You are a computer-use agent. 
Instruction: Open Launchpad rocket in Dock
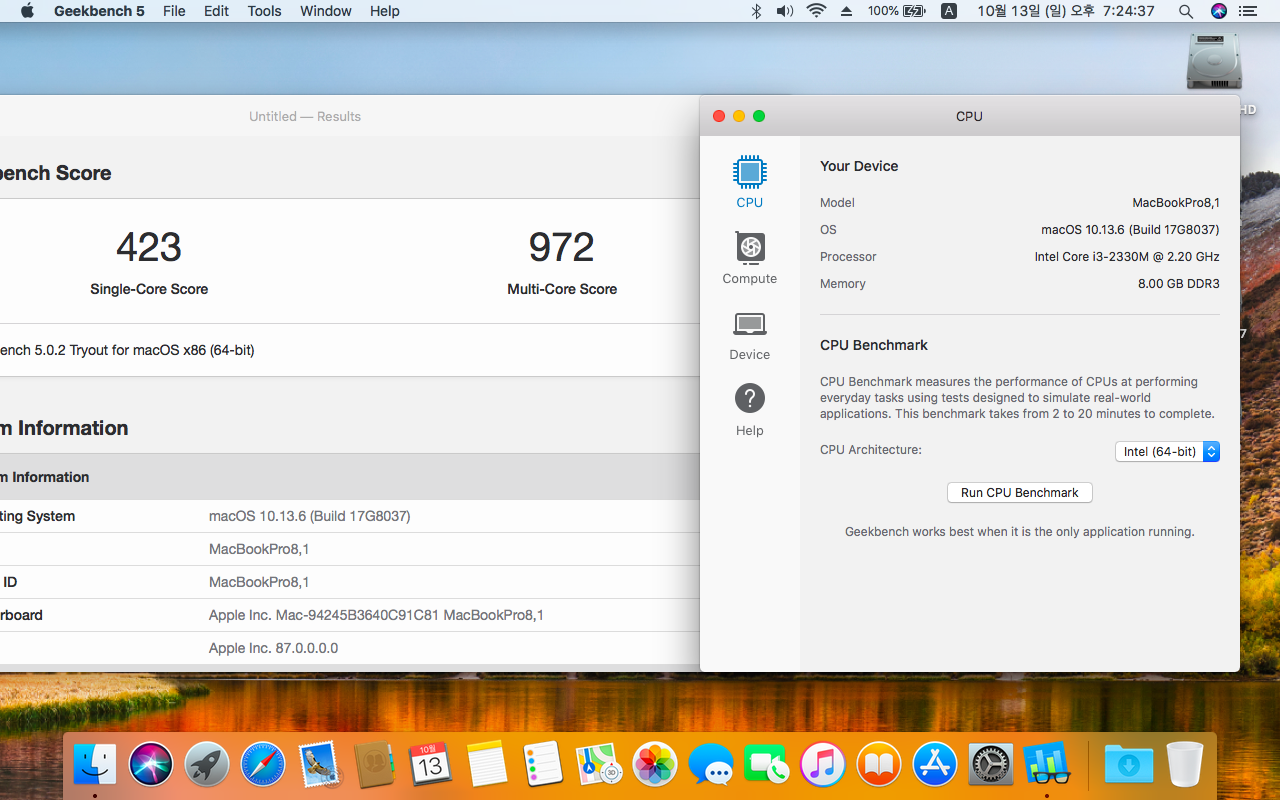(x=207, y=766)
